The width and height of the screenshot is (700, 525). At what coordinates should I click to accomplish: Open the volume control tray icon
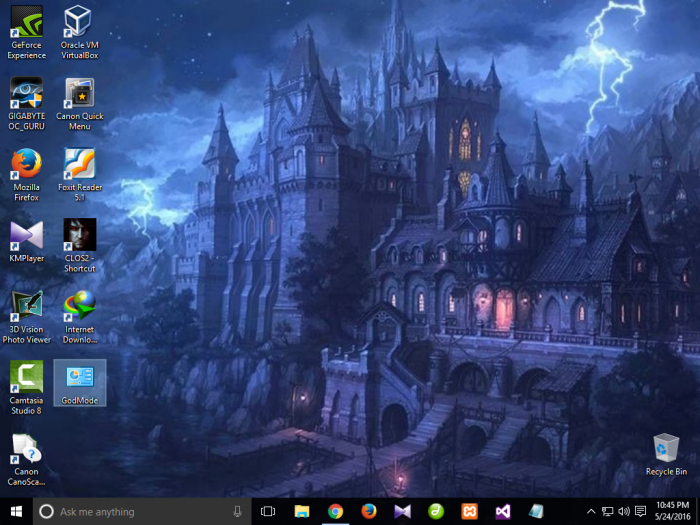[x=624, y=512]
